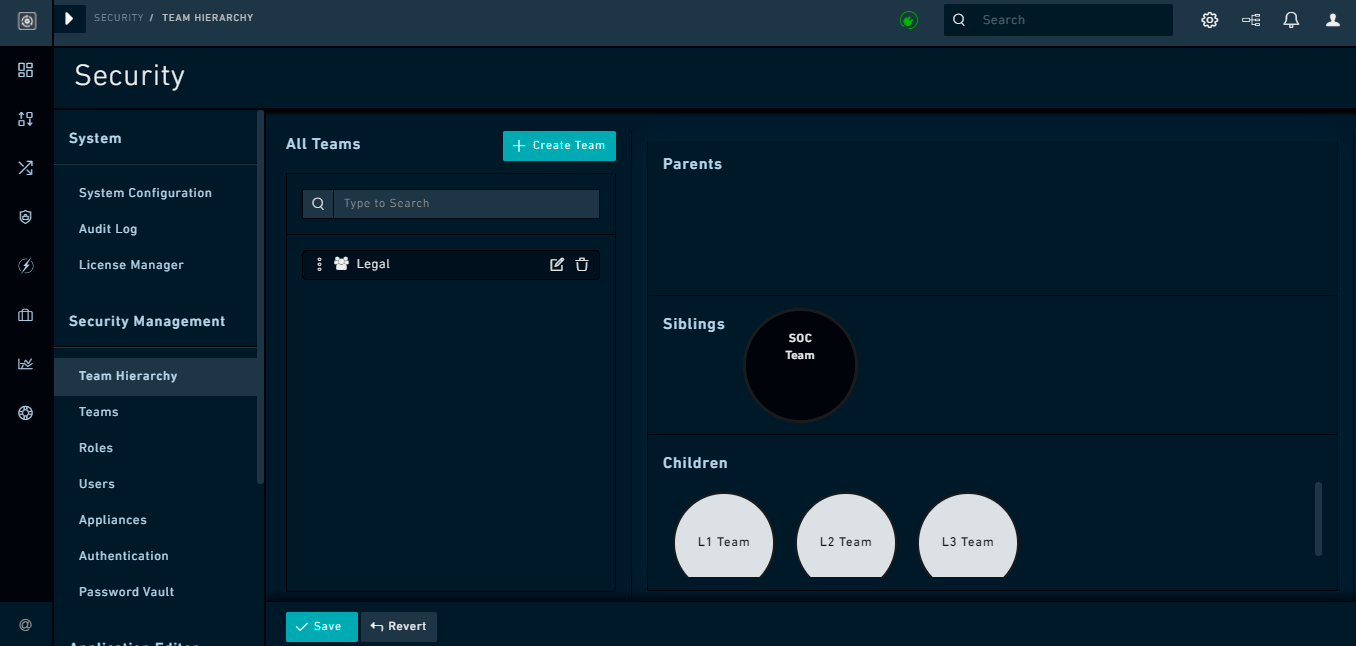Open the lightning bolt automation icon

26,266
